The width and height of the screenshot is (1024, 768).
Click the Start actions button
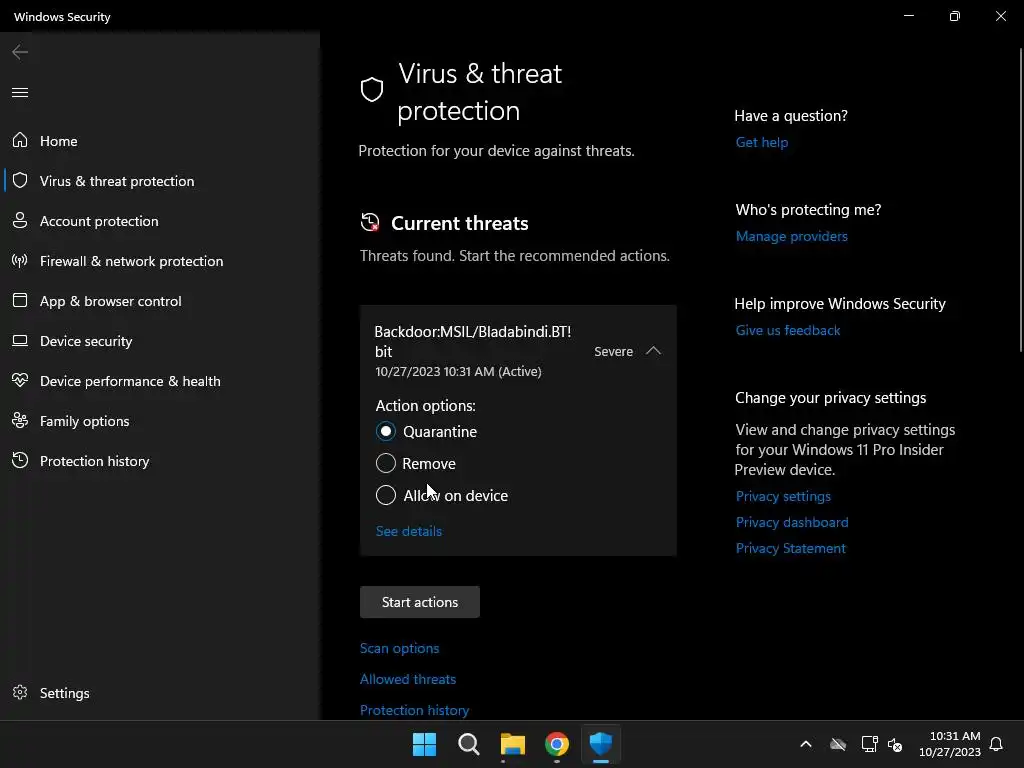click(419, 602)
